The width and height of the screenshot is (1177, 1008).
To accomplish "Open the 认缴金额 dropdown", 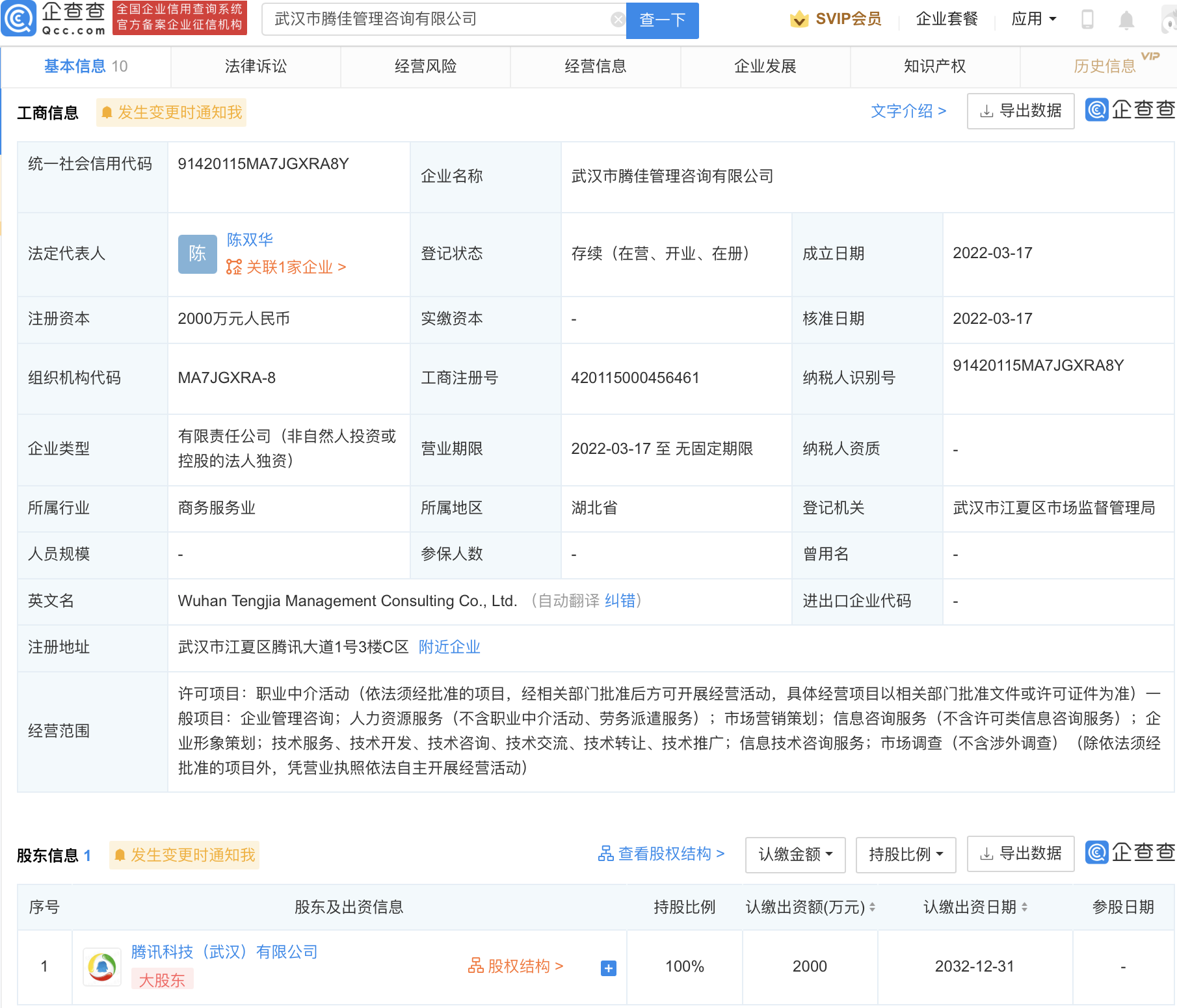I will click(x=795, y=854).
